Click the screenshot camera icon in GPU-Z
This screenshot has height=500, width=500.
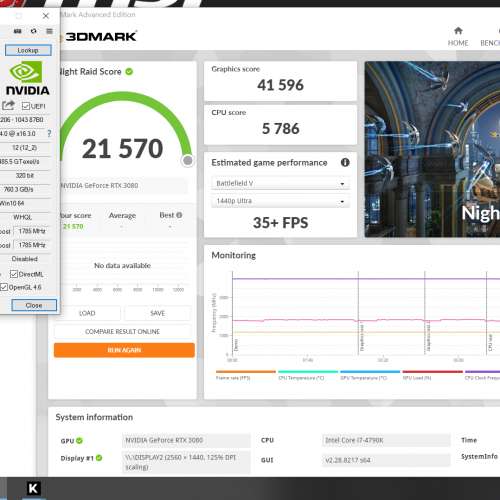[18, 31]
